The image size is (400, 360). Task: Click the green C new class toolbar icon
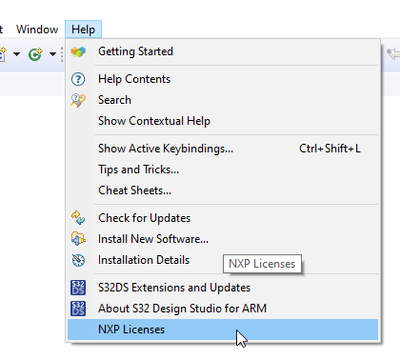[35, 54]
